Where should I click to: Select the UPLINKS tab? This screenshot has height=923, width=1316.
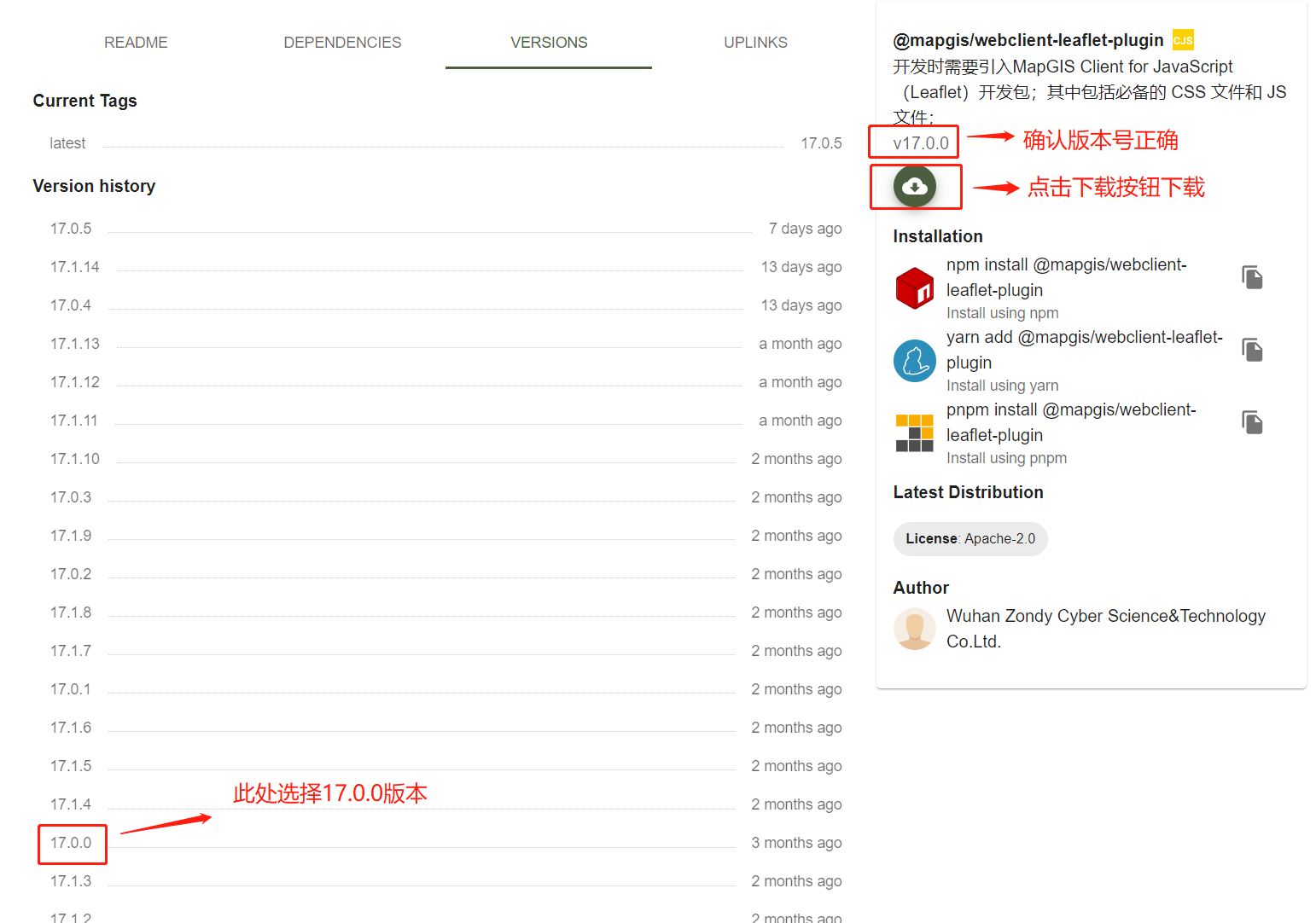coord(755,43)
